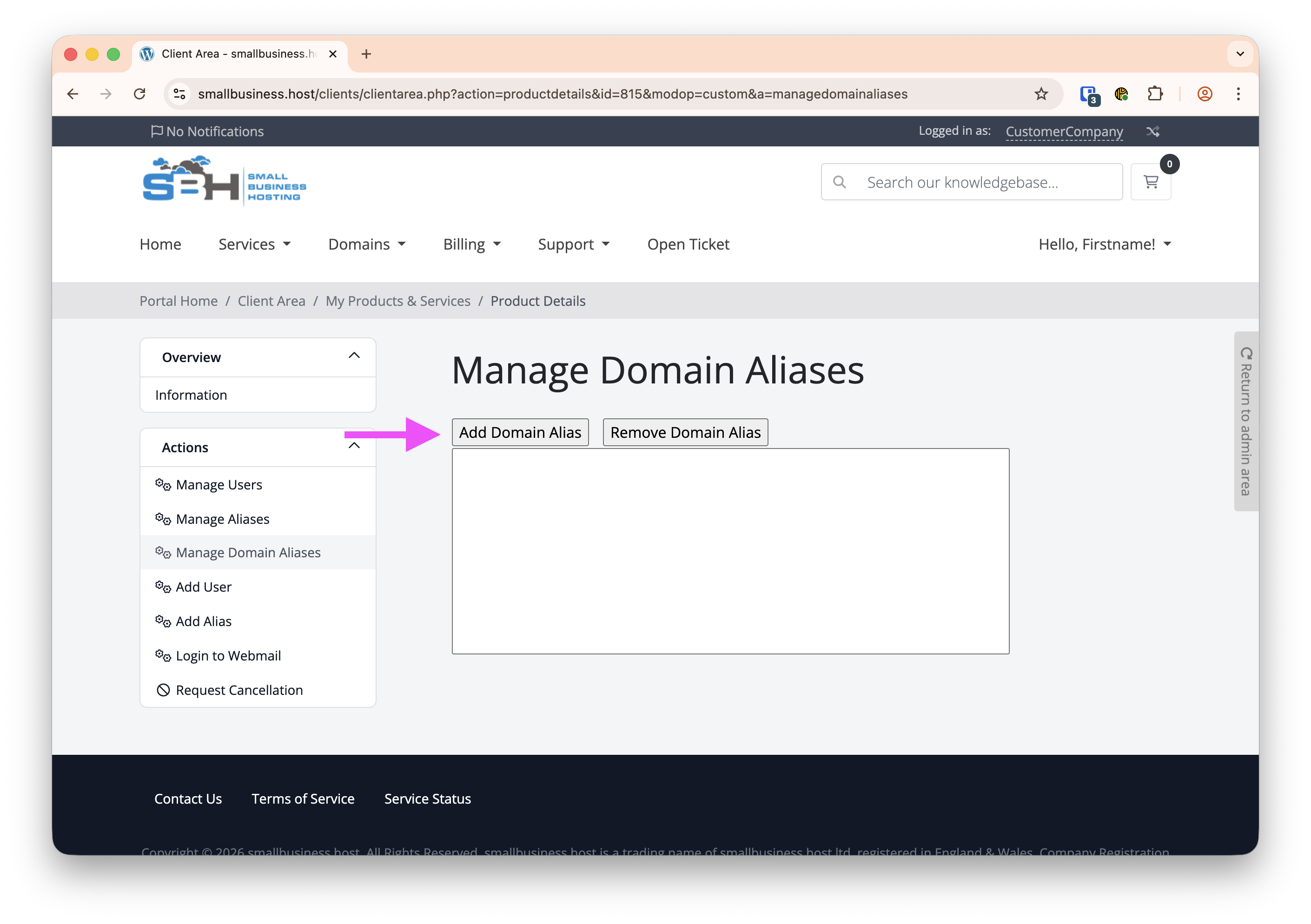Select Manage Users in Actions list
Screen dimensions: 1311x924
tap(218, 485)
